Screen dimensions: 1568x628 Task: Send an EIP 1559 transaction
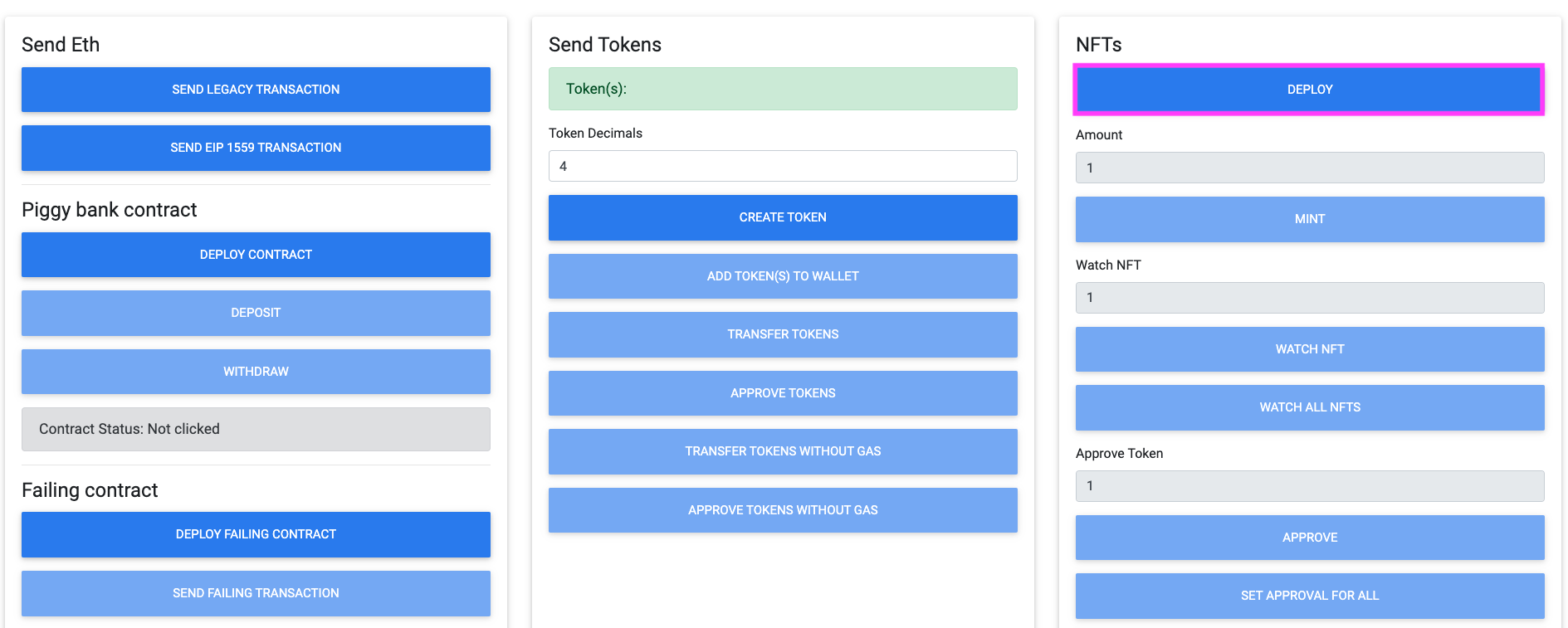pos(256,148)
